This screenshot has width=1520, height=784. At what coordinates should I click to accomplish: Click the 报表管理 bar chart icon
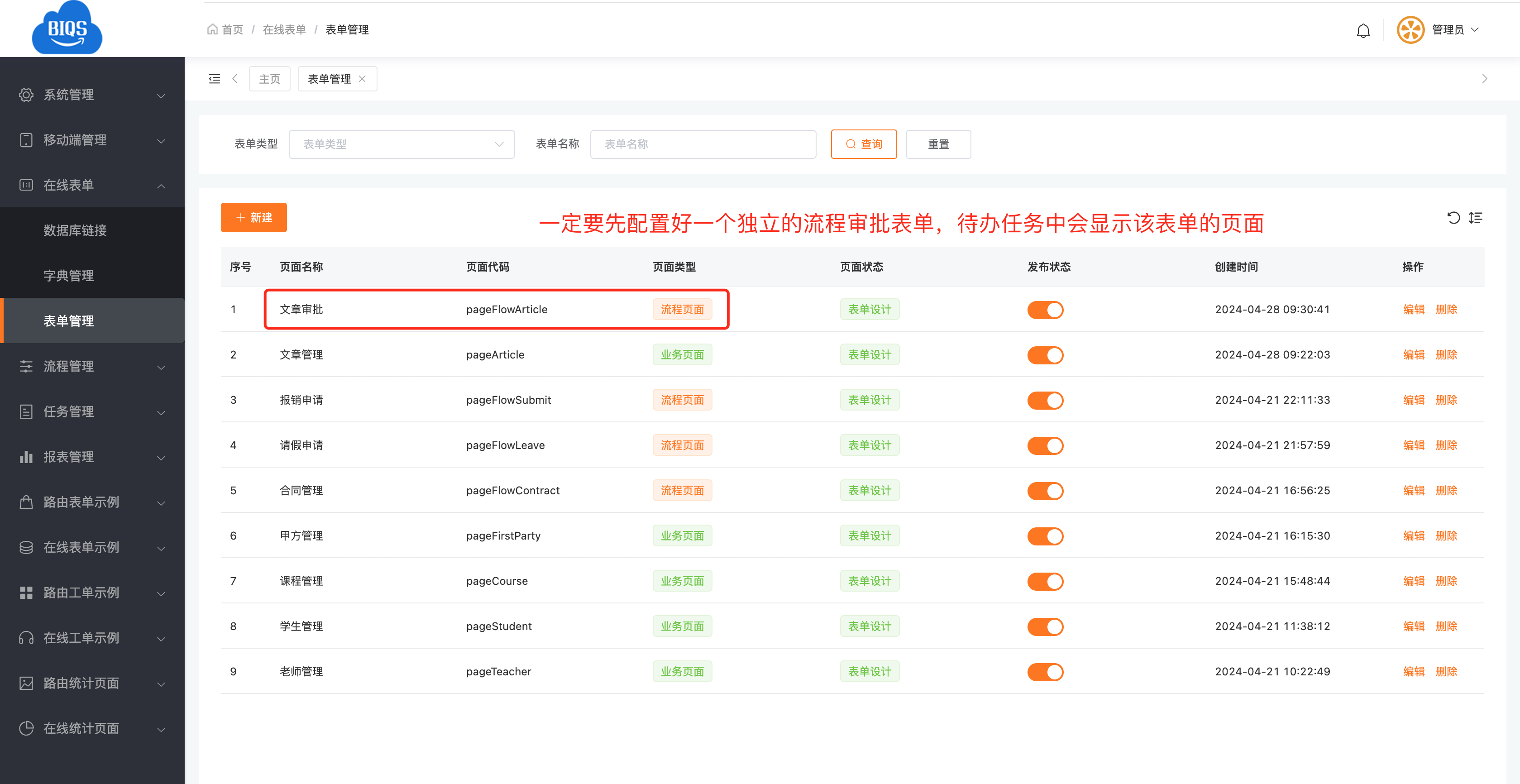point(26,457)
